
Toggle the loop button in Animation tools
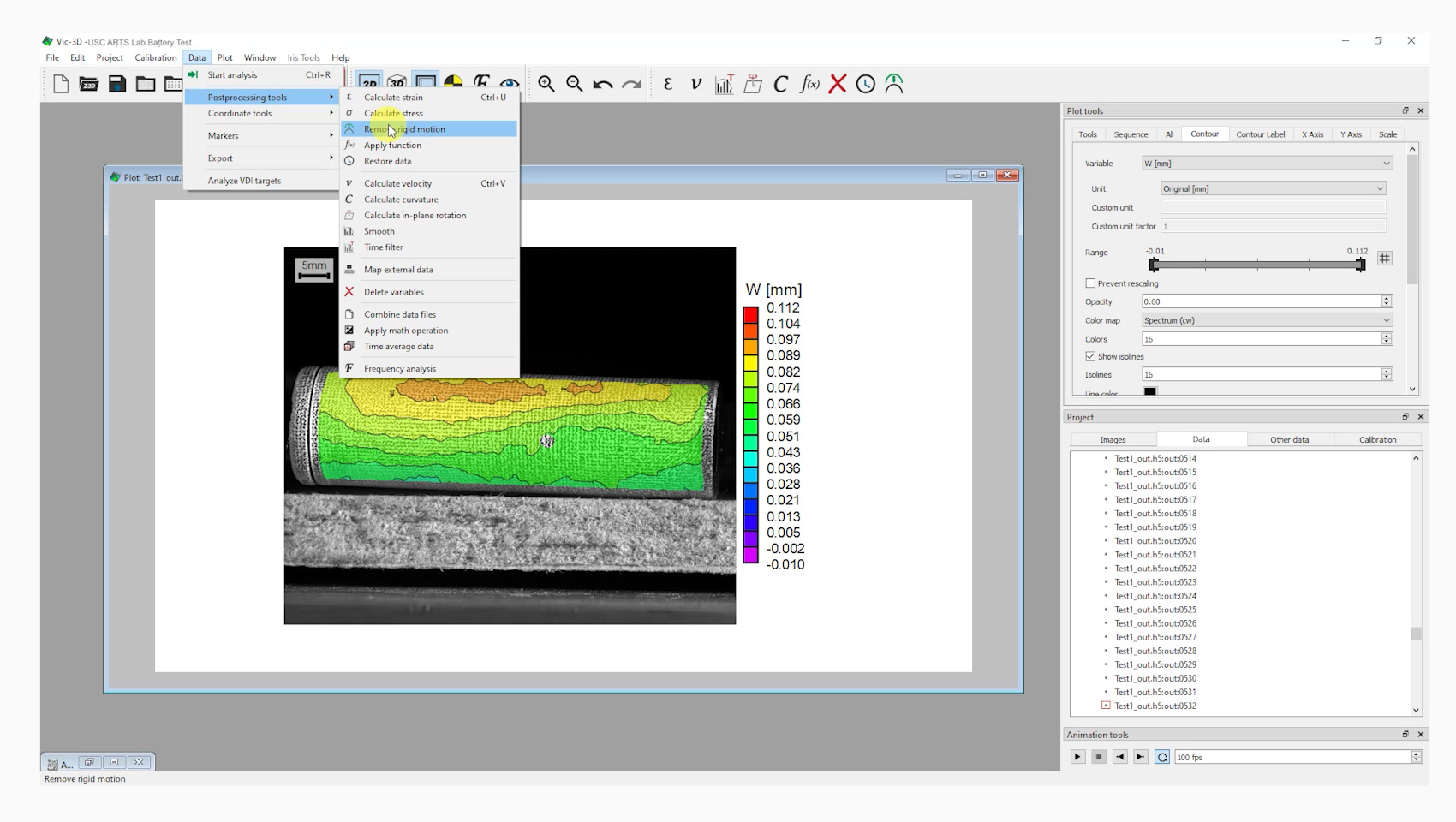(1162, 757)
